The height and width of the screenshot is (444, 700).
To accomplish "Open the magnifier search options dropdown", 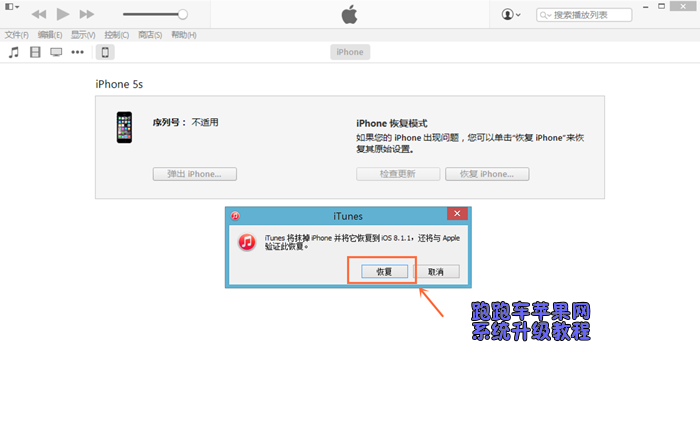I will (546, 15).
